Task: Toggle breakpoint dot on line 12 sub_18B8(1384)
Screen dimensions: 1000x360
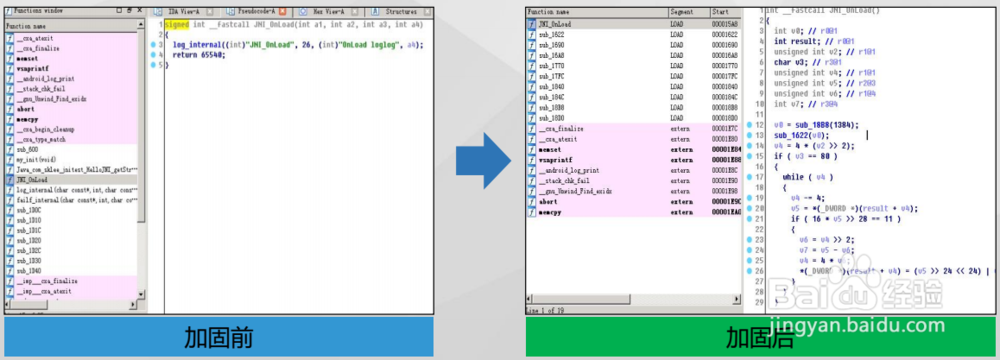Action: [x=750, y=125]
